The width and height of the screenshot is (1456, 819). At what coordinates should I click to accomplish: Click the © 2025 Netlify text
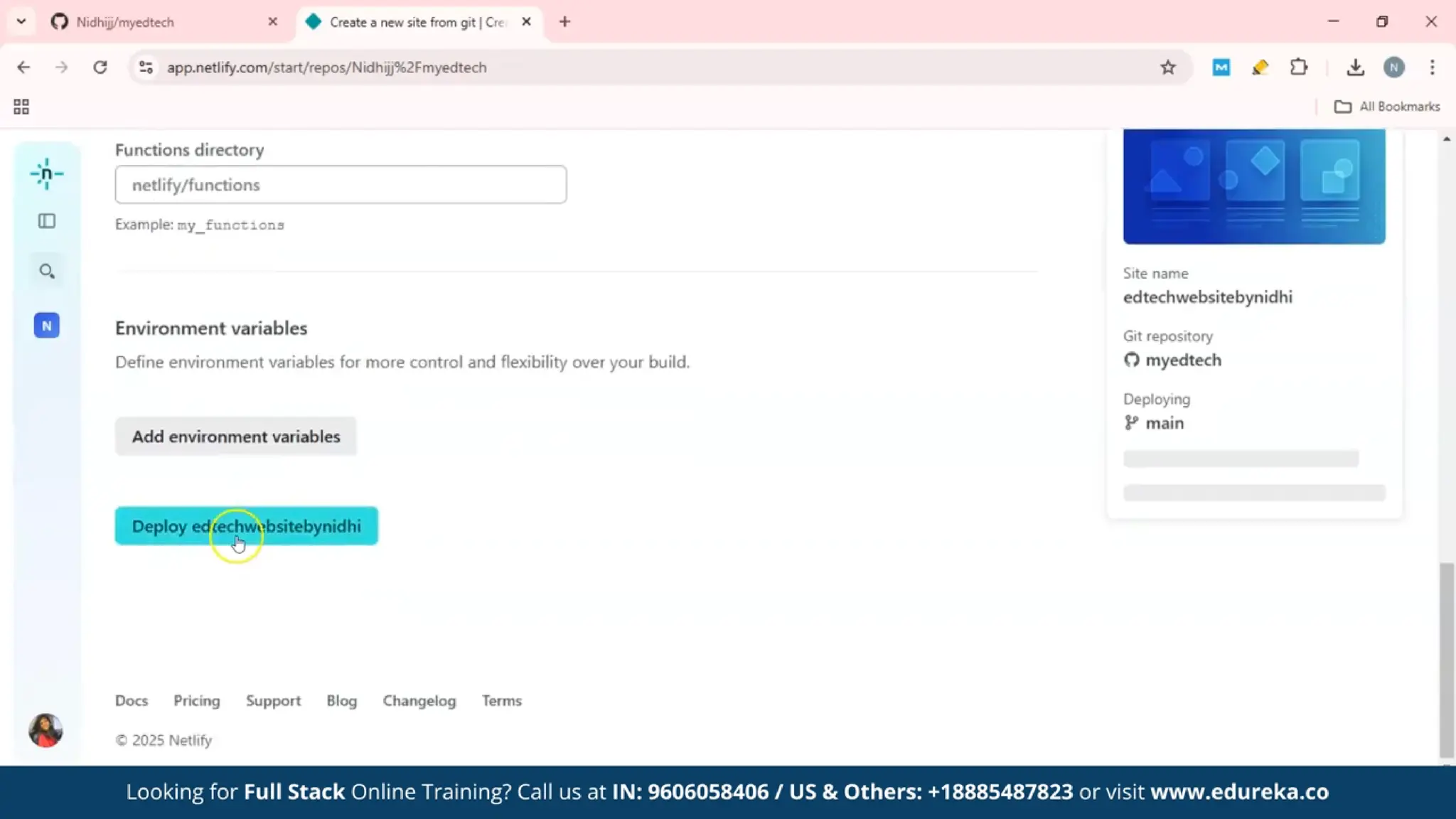pos(164,740)
